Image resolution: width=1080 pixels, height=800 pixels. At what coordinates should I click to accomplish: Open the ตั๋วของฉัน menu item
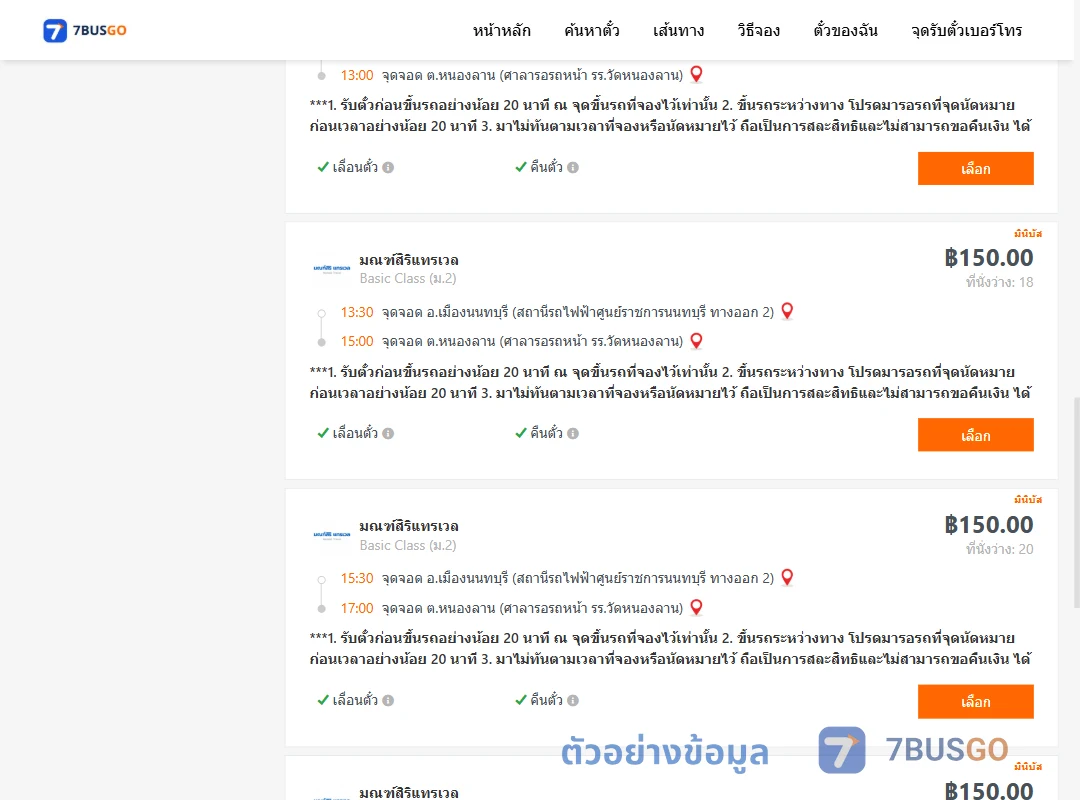845,30
